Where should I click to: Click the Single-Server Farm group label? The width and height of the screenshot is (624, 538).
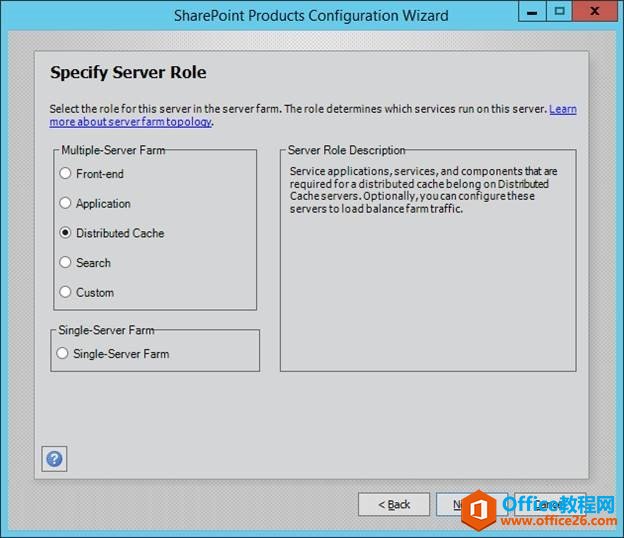coord(106,330)
